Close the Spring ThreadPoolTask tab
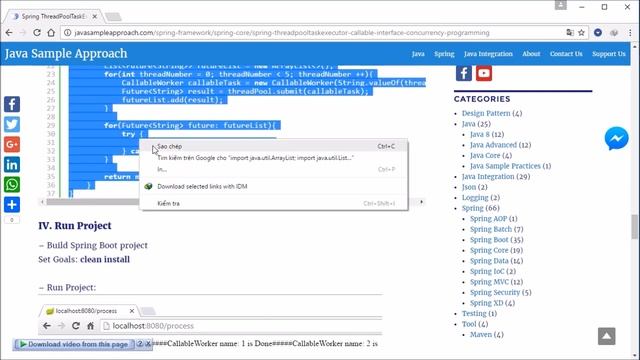The width and height of the screenshot is (640, 360). click(95, 16)
